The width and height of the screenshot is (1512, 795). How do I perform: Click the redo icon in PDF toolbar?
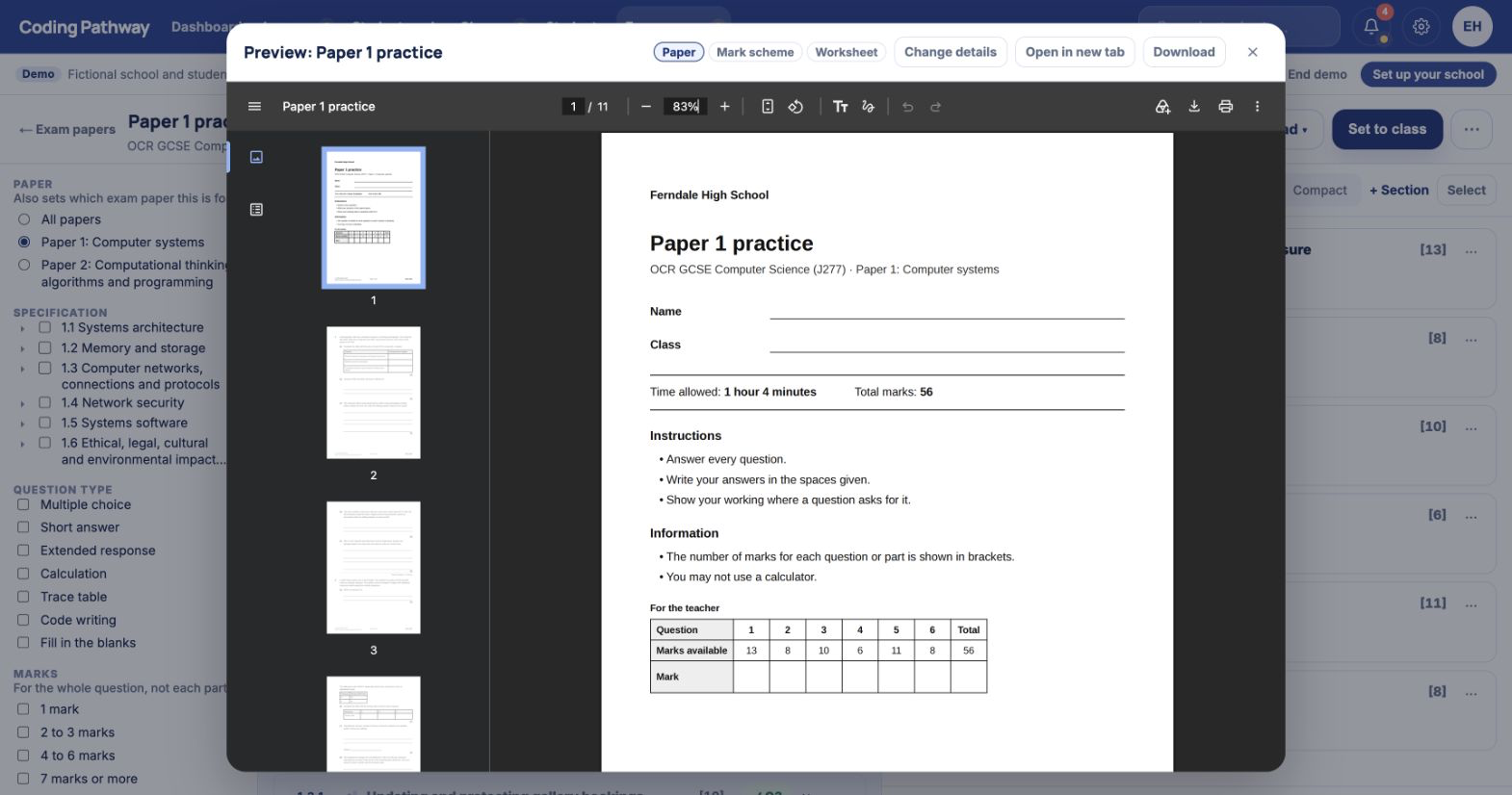935,107
